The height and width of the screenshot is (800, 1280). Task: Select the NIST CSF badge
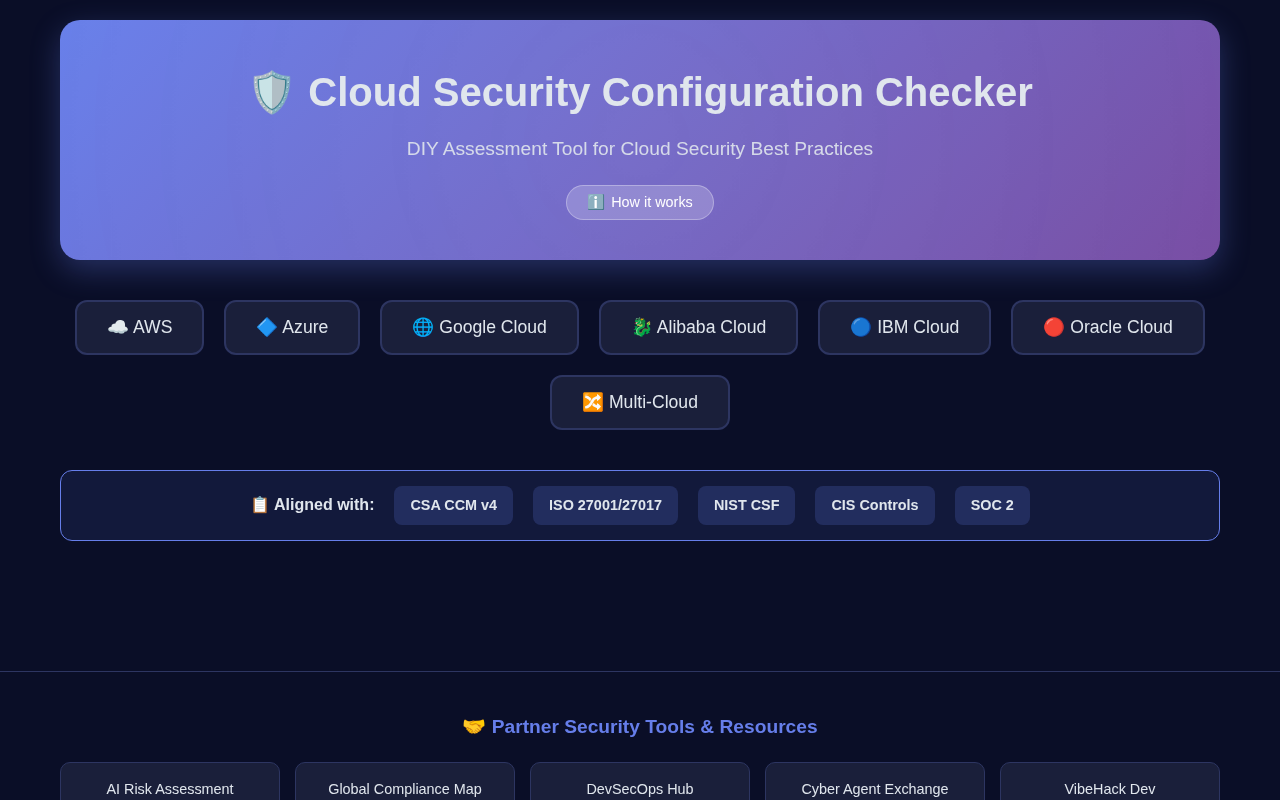pyautogui.click(x=746, y=505)
